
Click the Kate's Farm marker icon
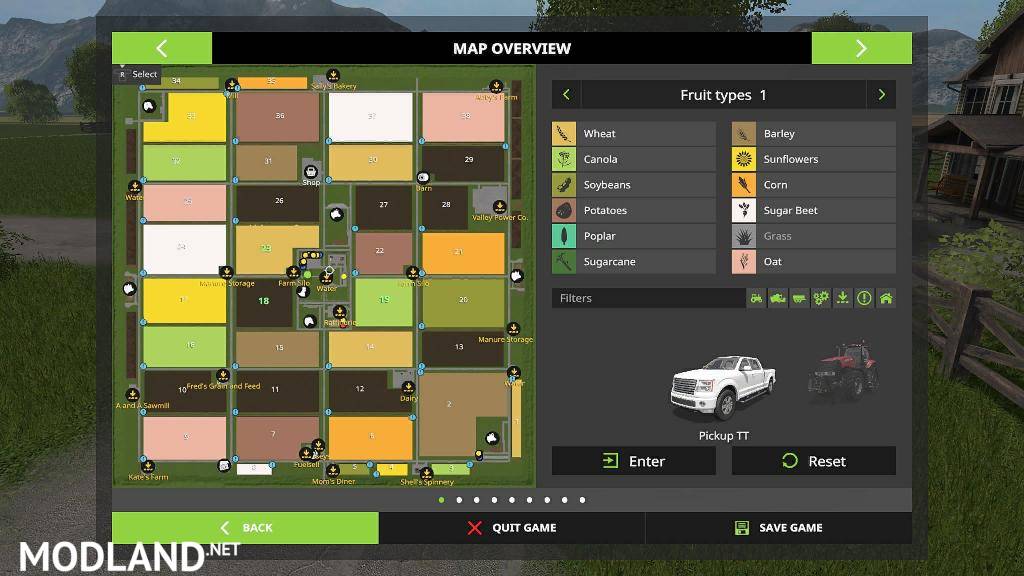pyautogui.click(x=148, y=466)
